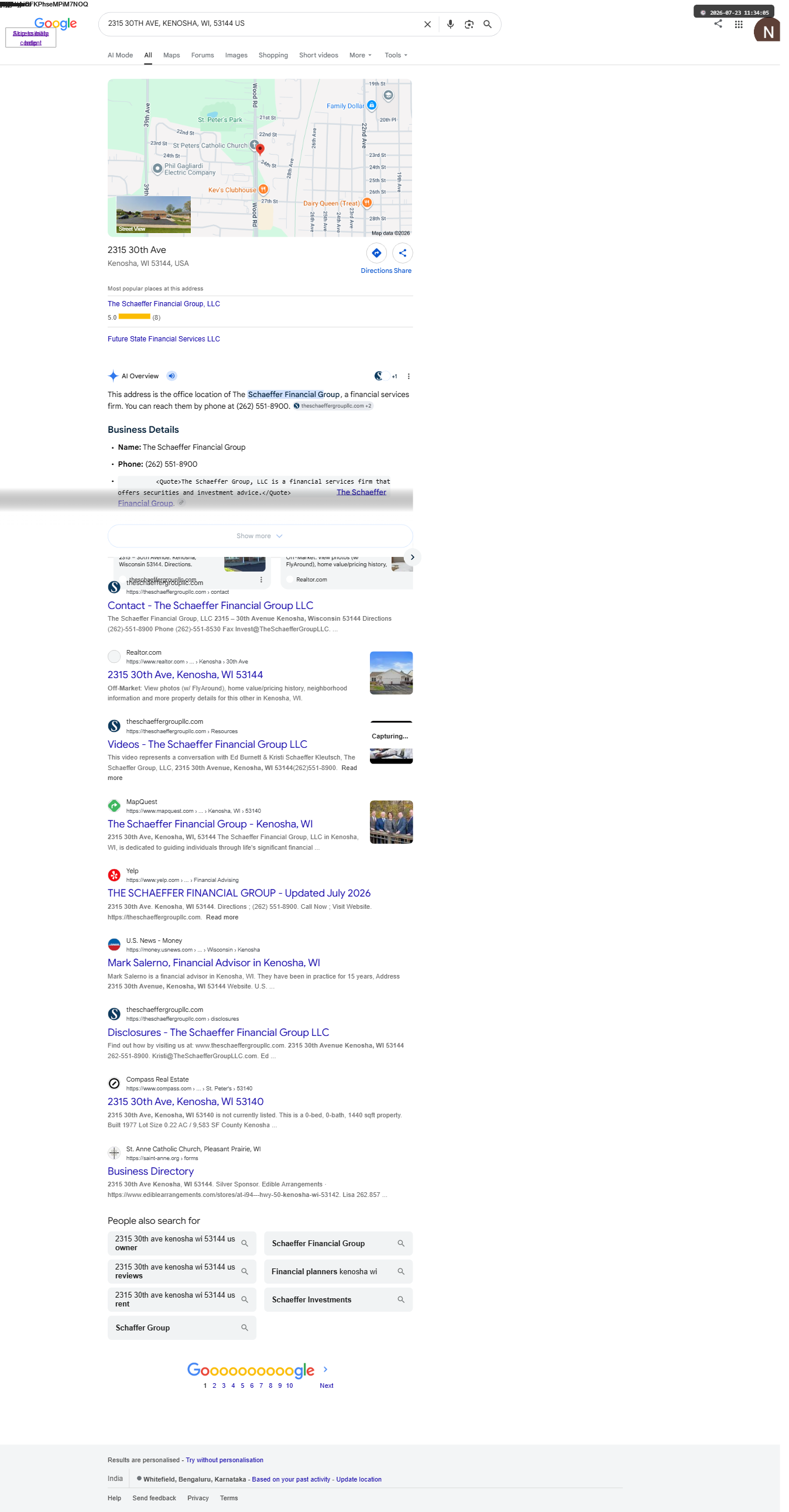Screen dimensions: 789x1512
Task: Click the Realtor.com result house thumbnail
Action: [x=391, y=673]
